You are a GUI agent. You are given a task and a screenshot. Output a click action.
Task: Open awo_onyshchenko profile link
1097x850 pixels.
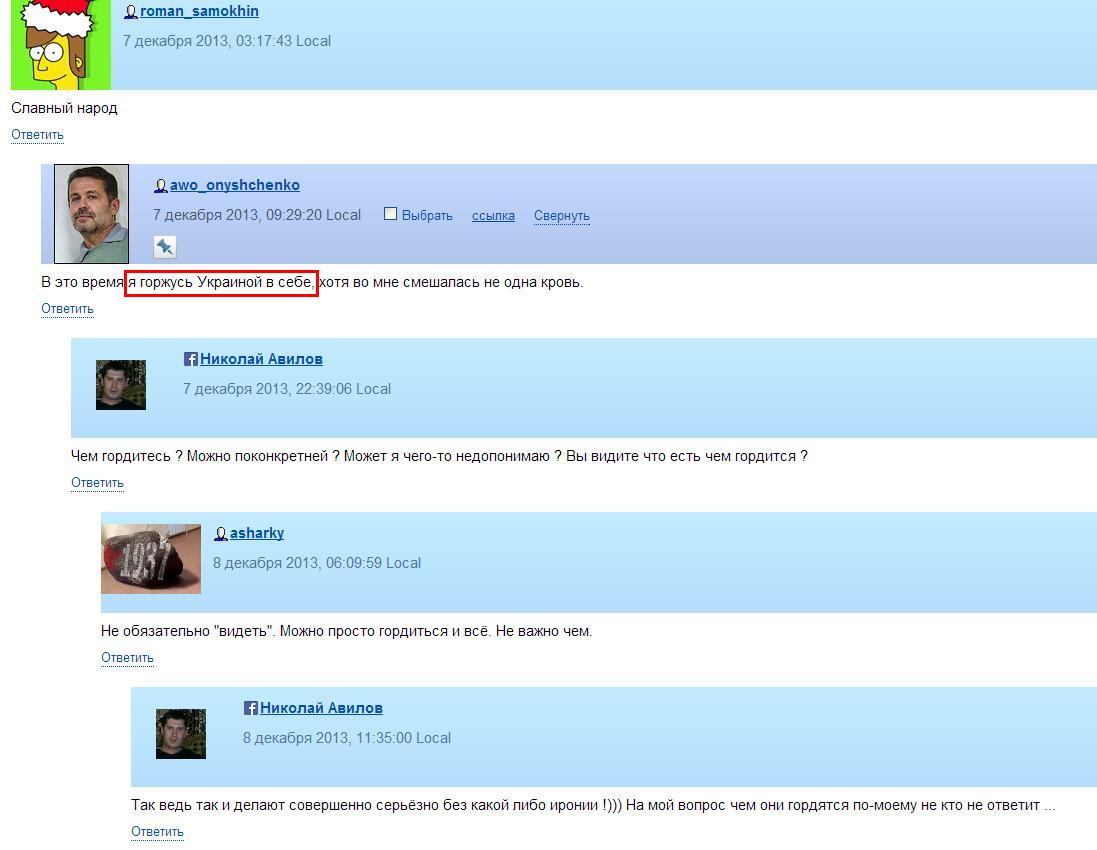pos(235,185)
